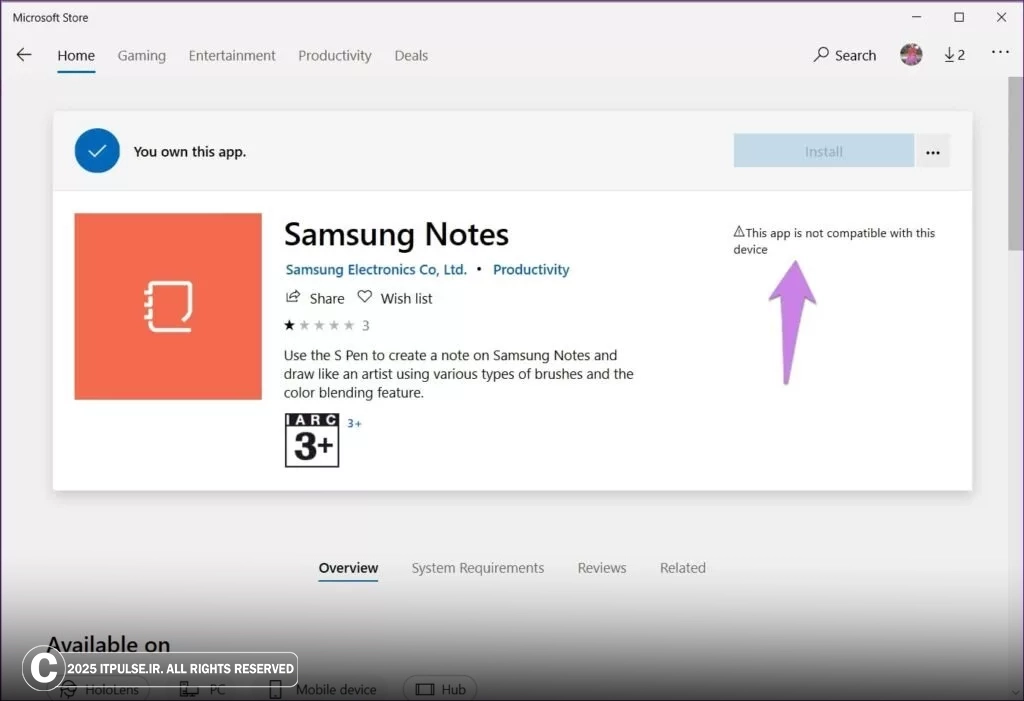The height and width of the screenshot is (701, 1024).
Task: Click the IARC 3+ rating badge
Action: [312, 440]
